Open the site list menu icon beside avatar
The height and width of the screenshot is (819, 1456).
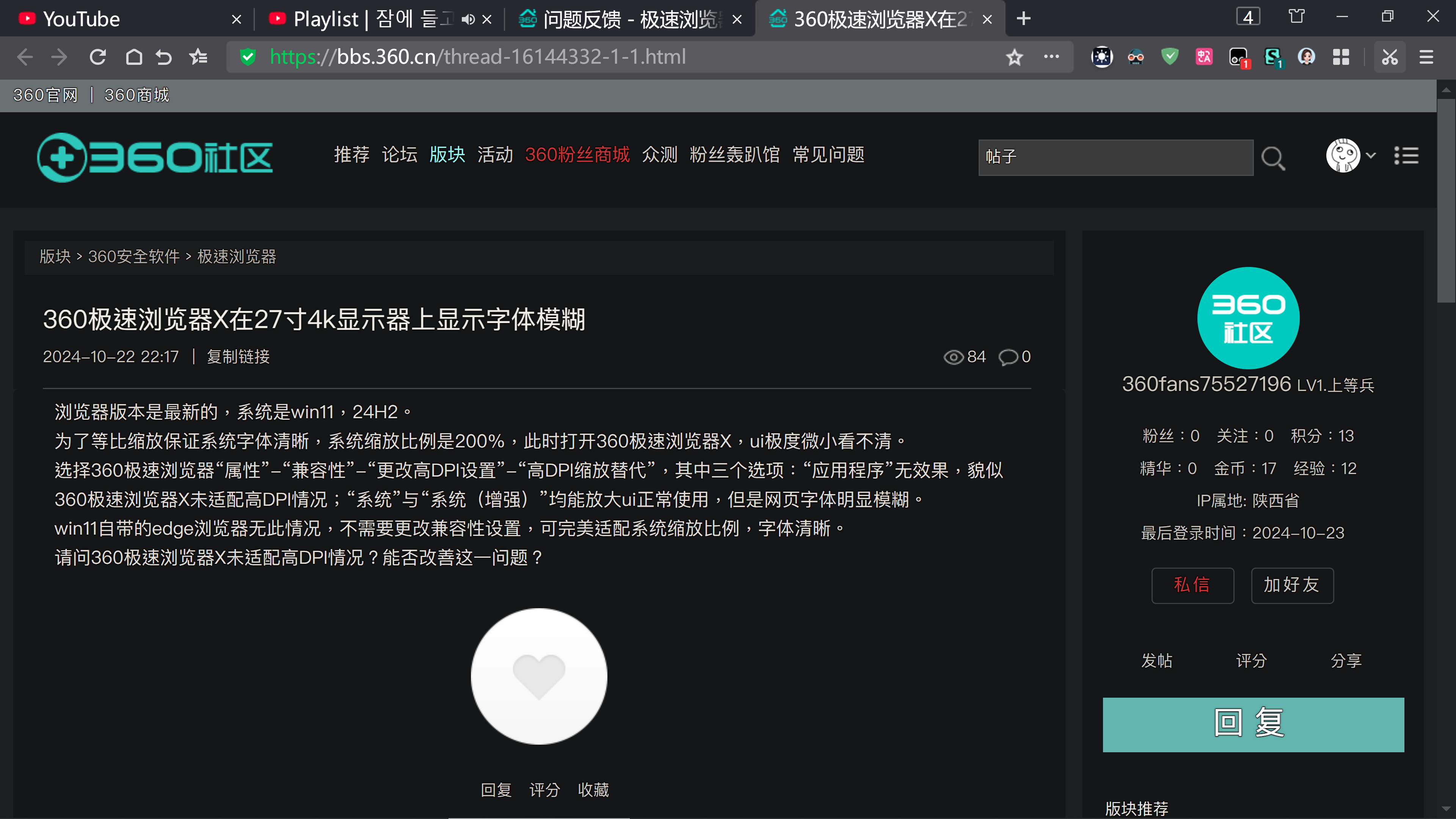click(x=1406, y=155)
